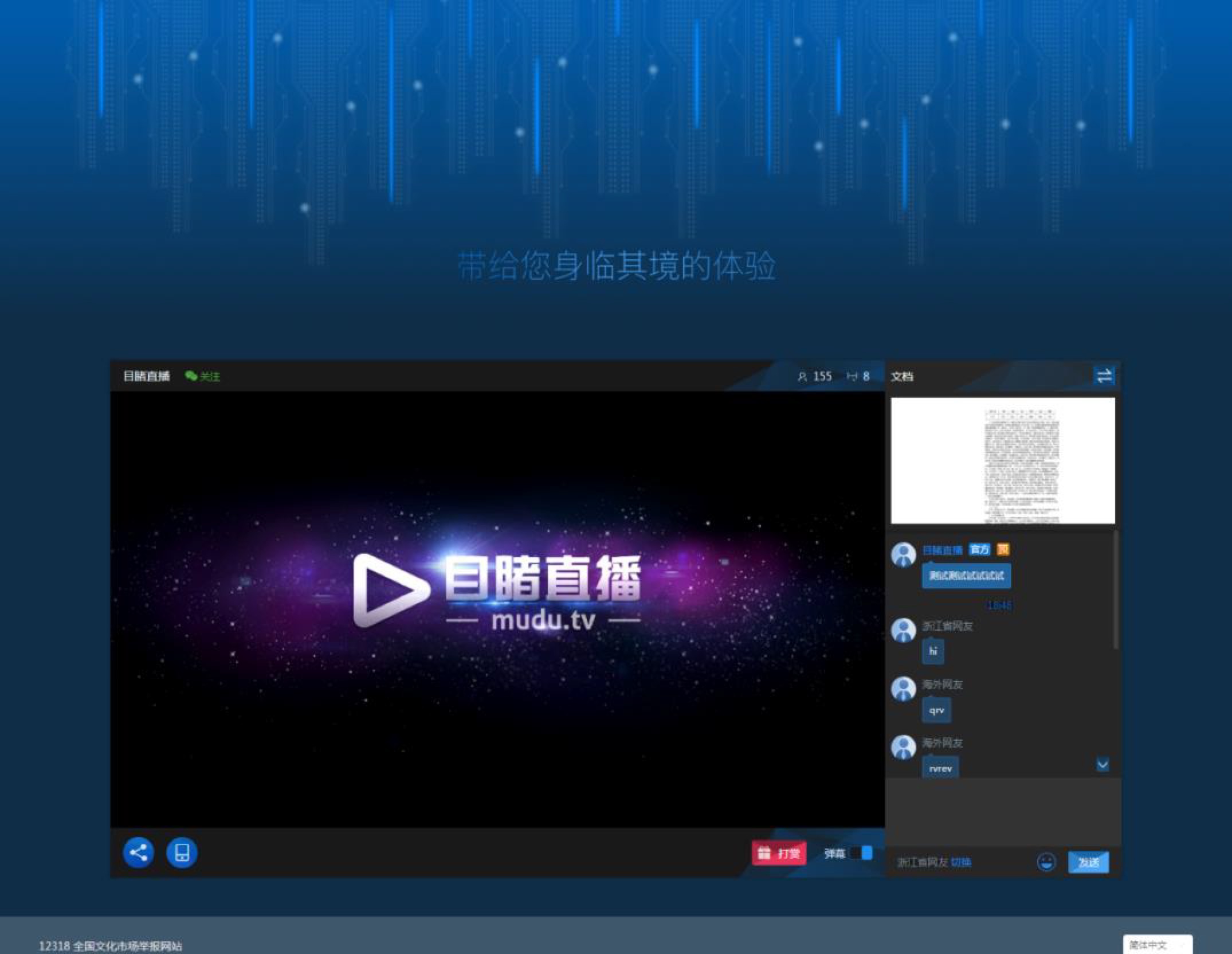The image size is (1232, 954).
Task: Click the viewer count icon showing 155
Action: [x=802, y=377]
